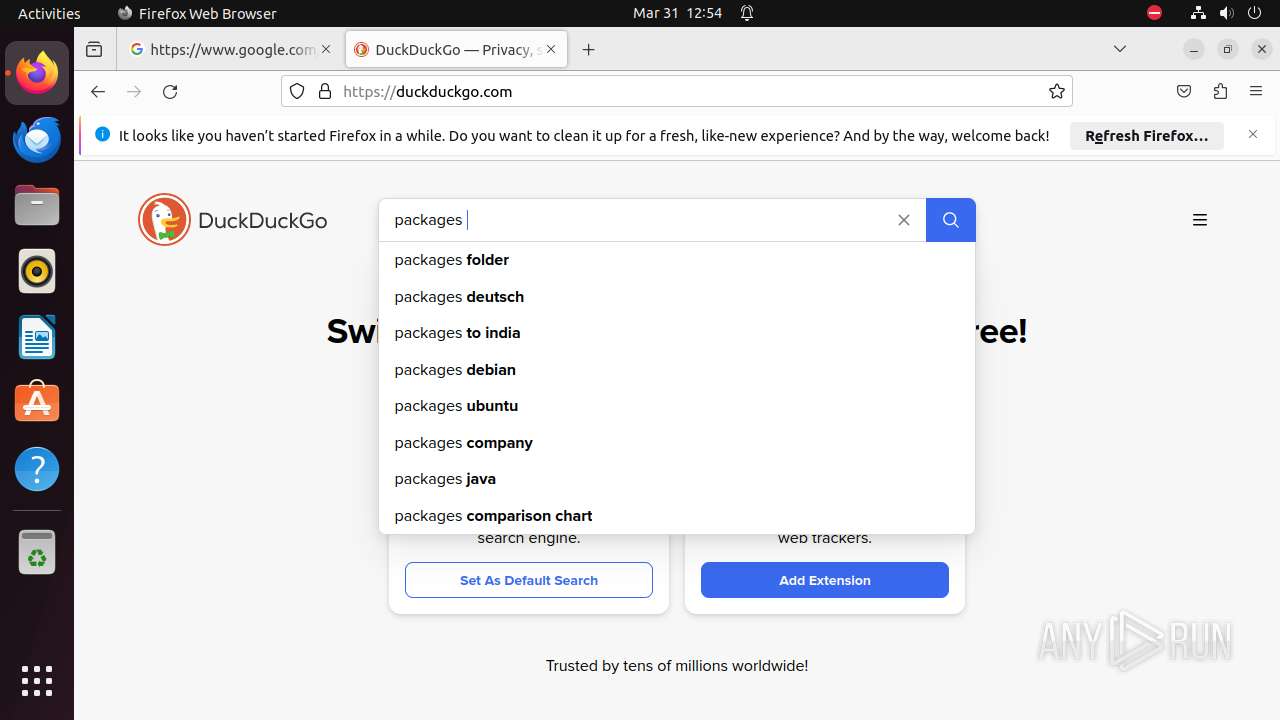
Task: Choose suggestion packages deutsch
Action: tap(677, 297)
